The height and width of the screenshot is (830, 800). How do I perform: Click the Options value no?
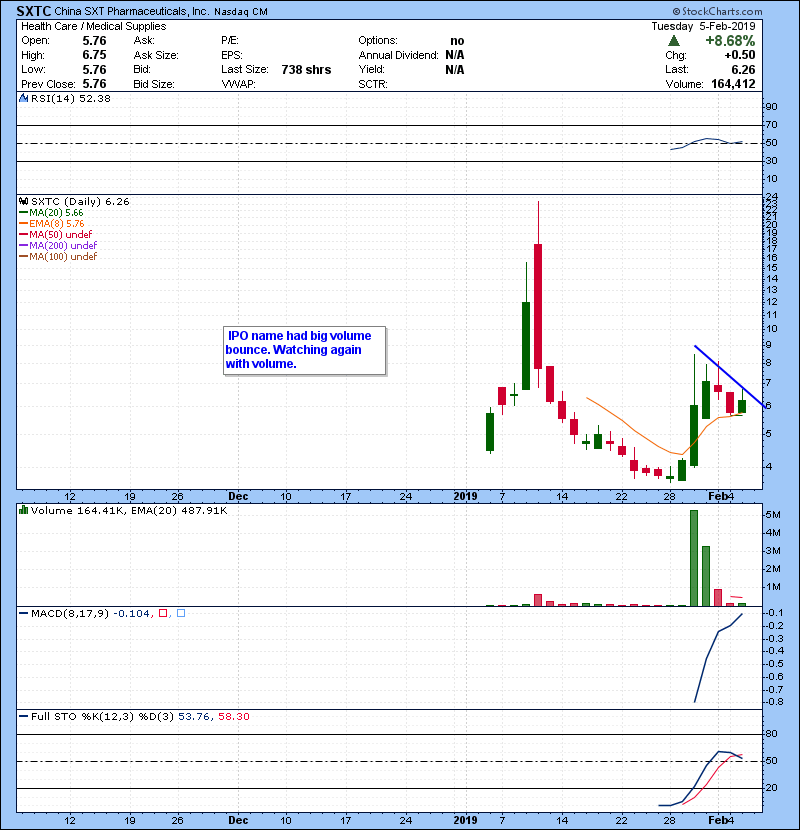click(457, 41)
